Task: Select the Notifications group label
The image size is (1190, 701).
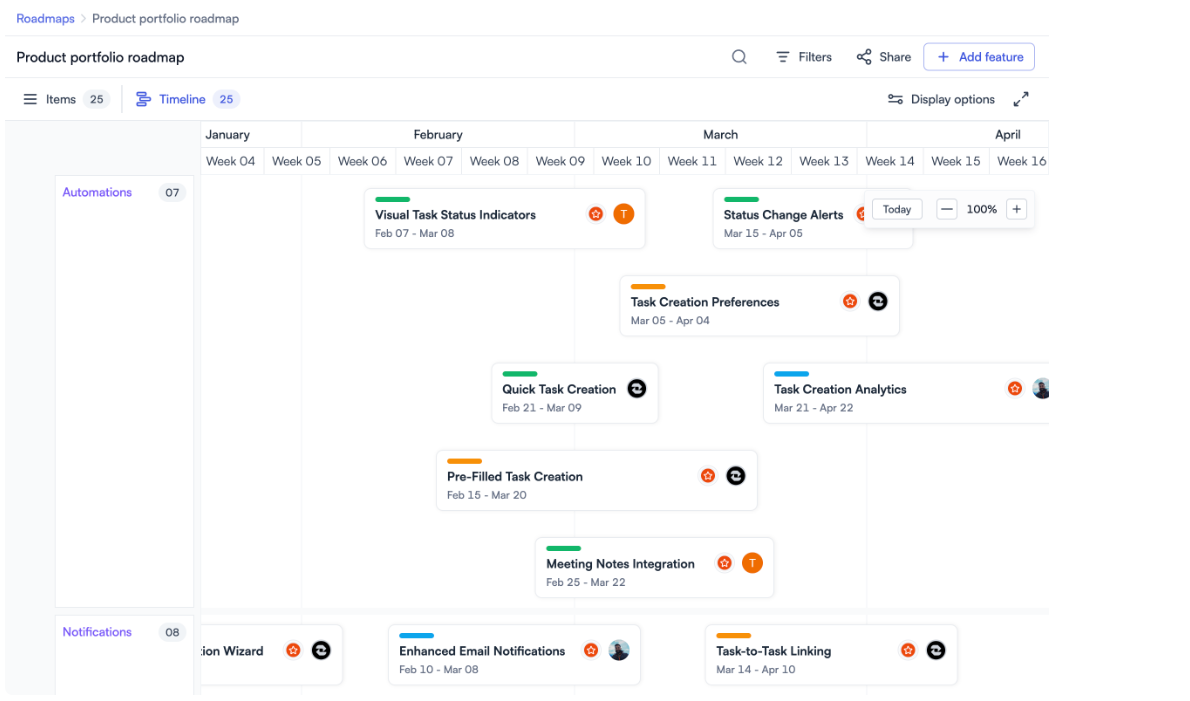Action: [x=97, y=632]
